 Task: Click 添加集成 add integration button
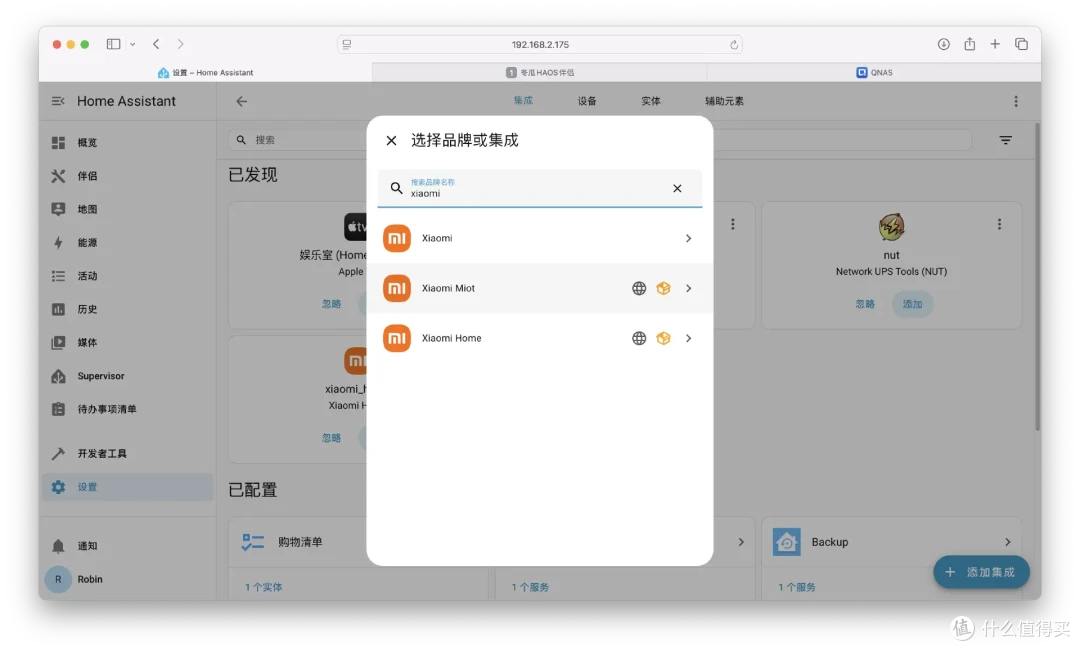click(981, 572)
